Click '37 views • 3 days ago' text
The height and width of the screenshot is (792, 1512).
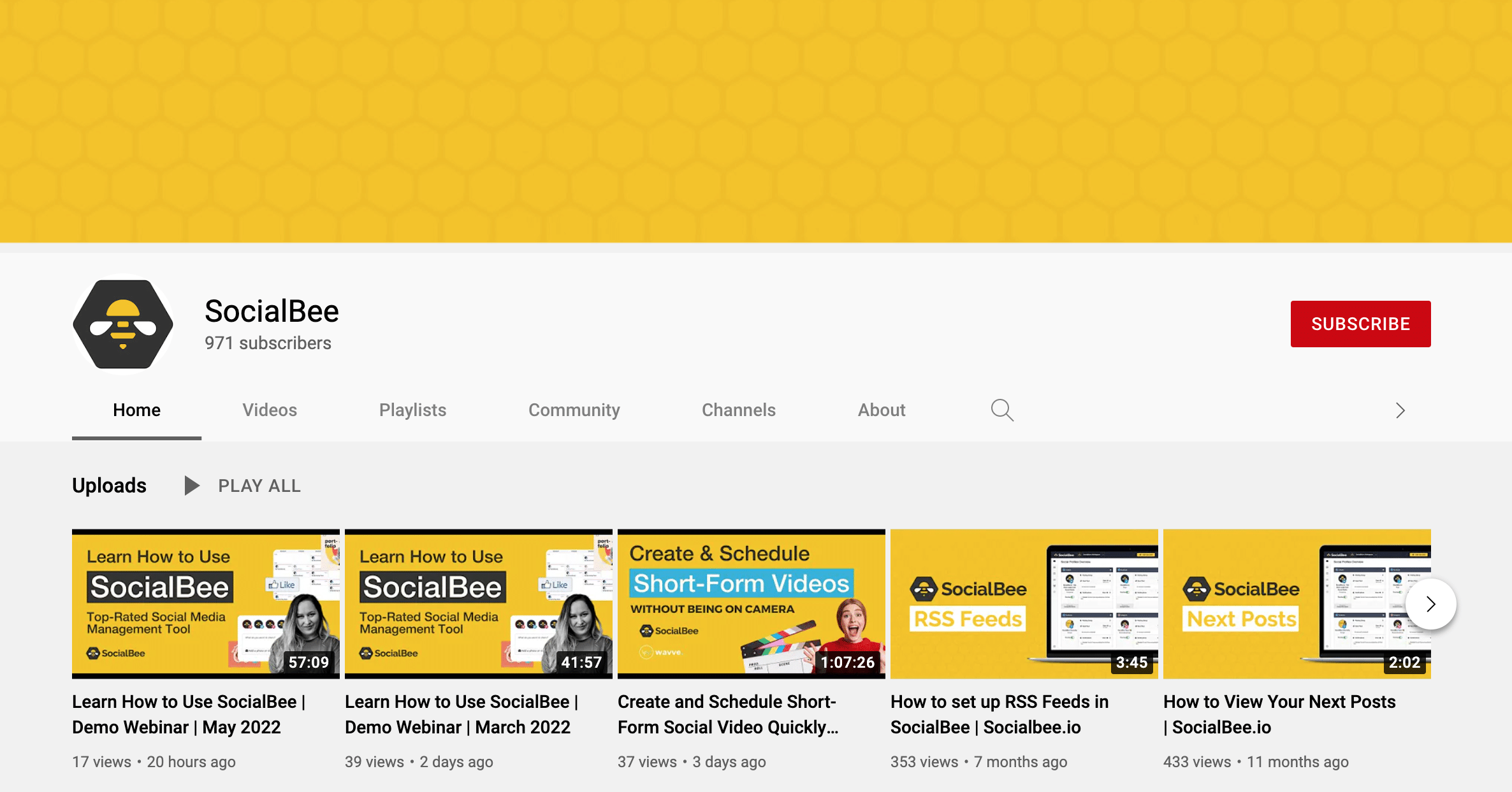(692, 762)
